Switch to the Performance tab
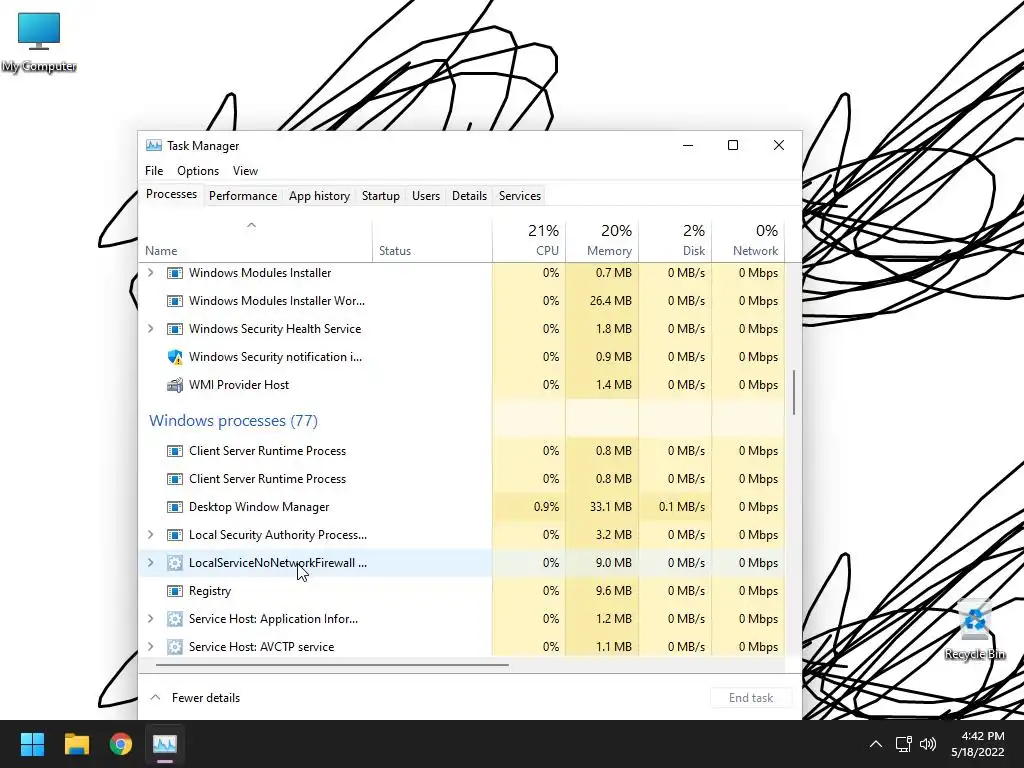The height and width of the screenshot is (768, 1024). [x=243, y=196]
